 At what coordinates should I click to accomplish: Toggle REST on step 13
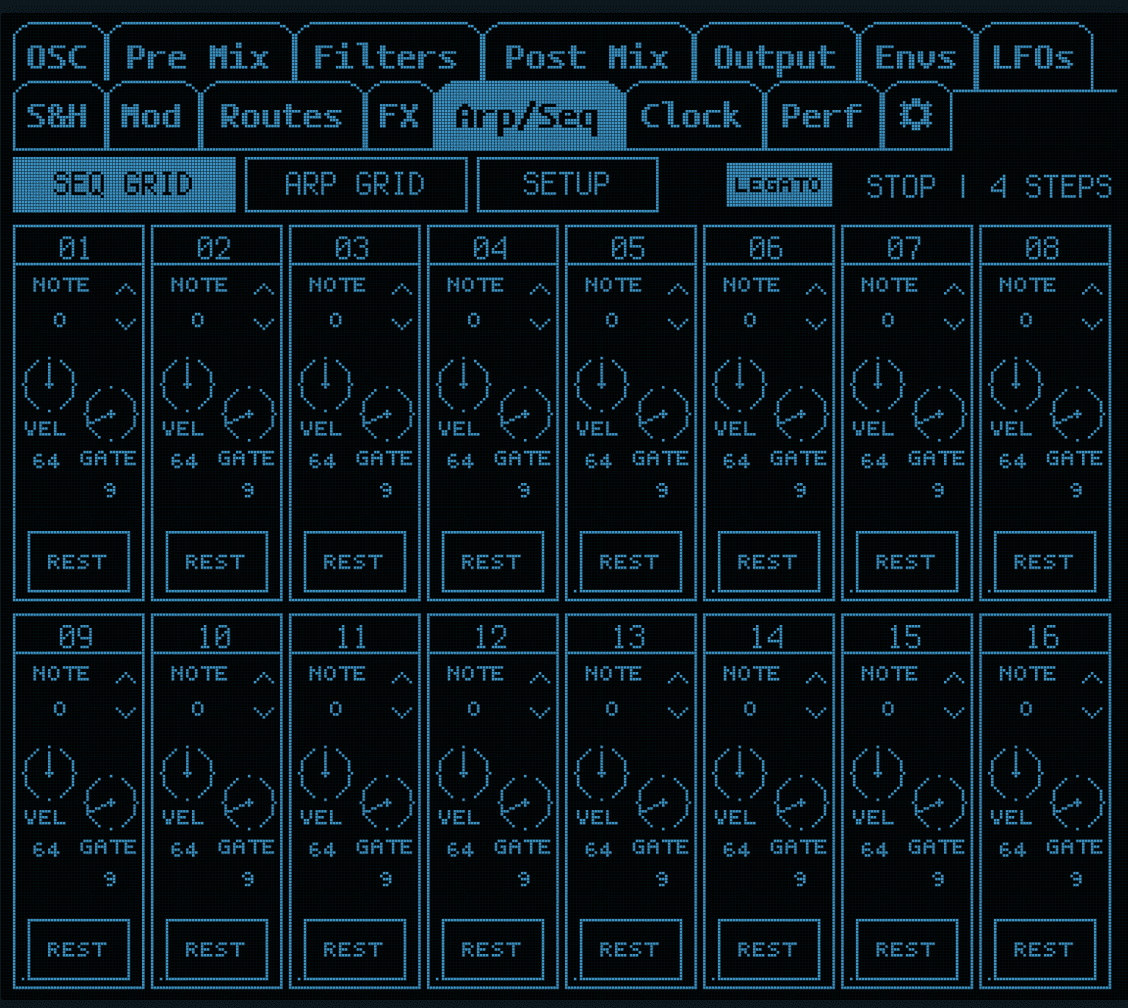(x=631, y=950)
